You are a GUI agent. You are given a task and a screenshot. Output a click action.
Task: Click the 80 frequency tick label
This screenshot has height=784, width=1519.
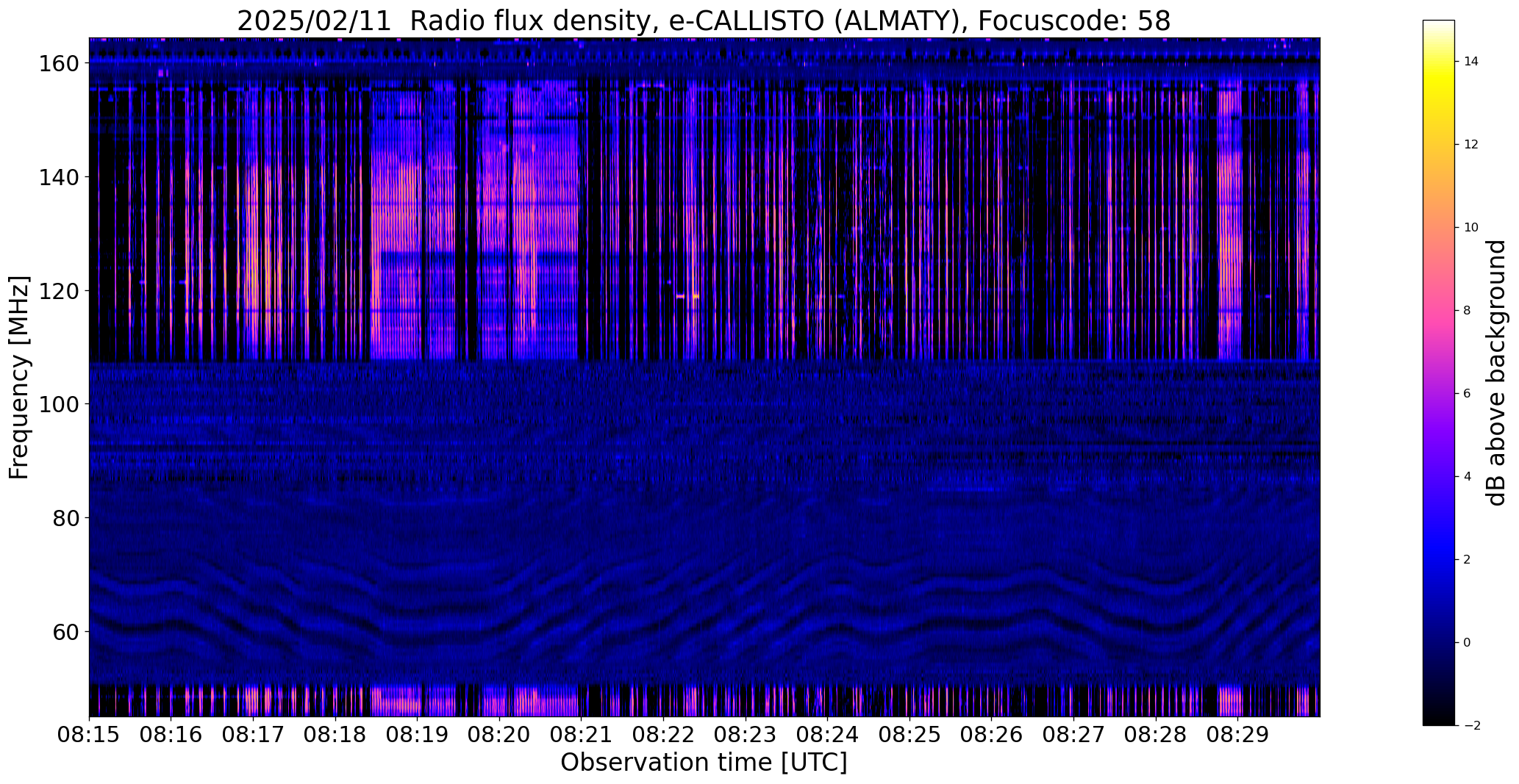pos(65,518)
